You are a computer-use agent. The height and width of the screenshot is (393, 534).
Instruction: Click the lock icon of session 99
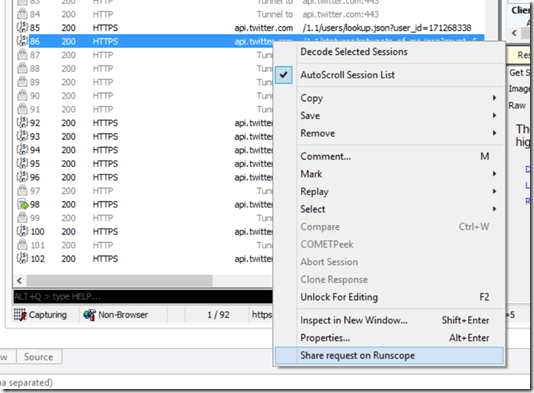pyautogui.click(x=22, y=218)
